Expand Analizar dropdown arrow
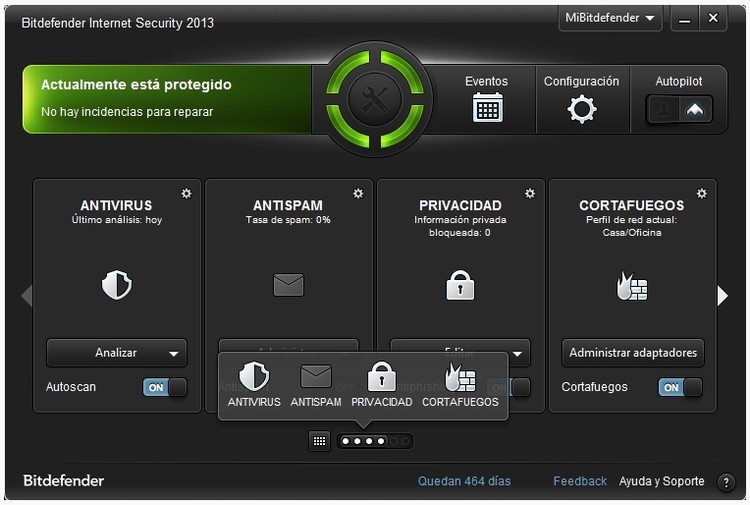This screenshot has width=750, height=505. point(174,354)
